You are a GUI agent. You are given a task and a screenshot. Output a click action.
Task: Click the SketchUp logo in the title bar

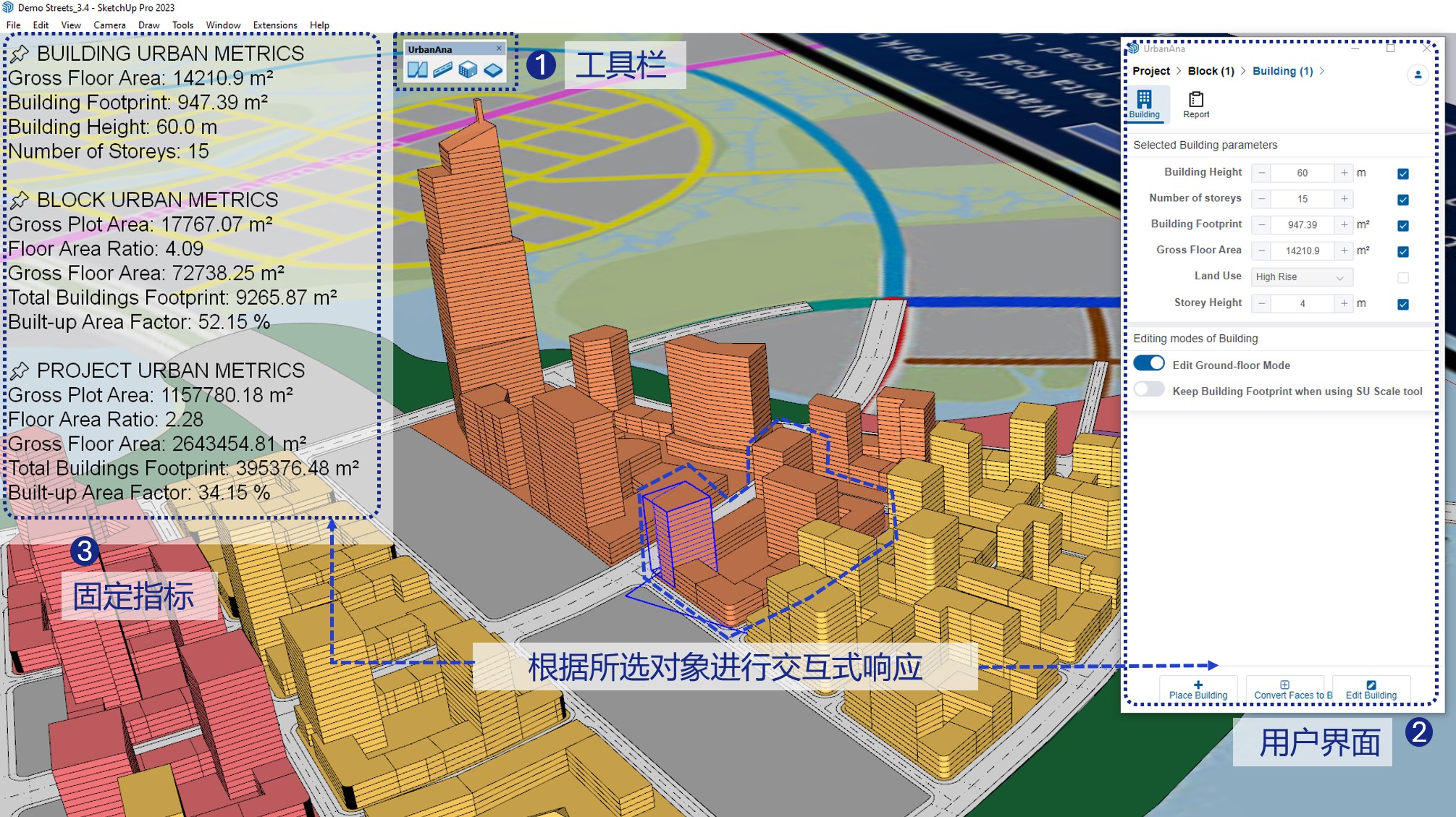(7, 7)
